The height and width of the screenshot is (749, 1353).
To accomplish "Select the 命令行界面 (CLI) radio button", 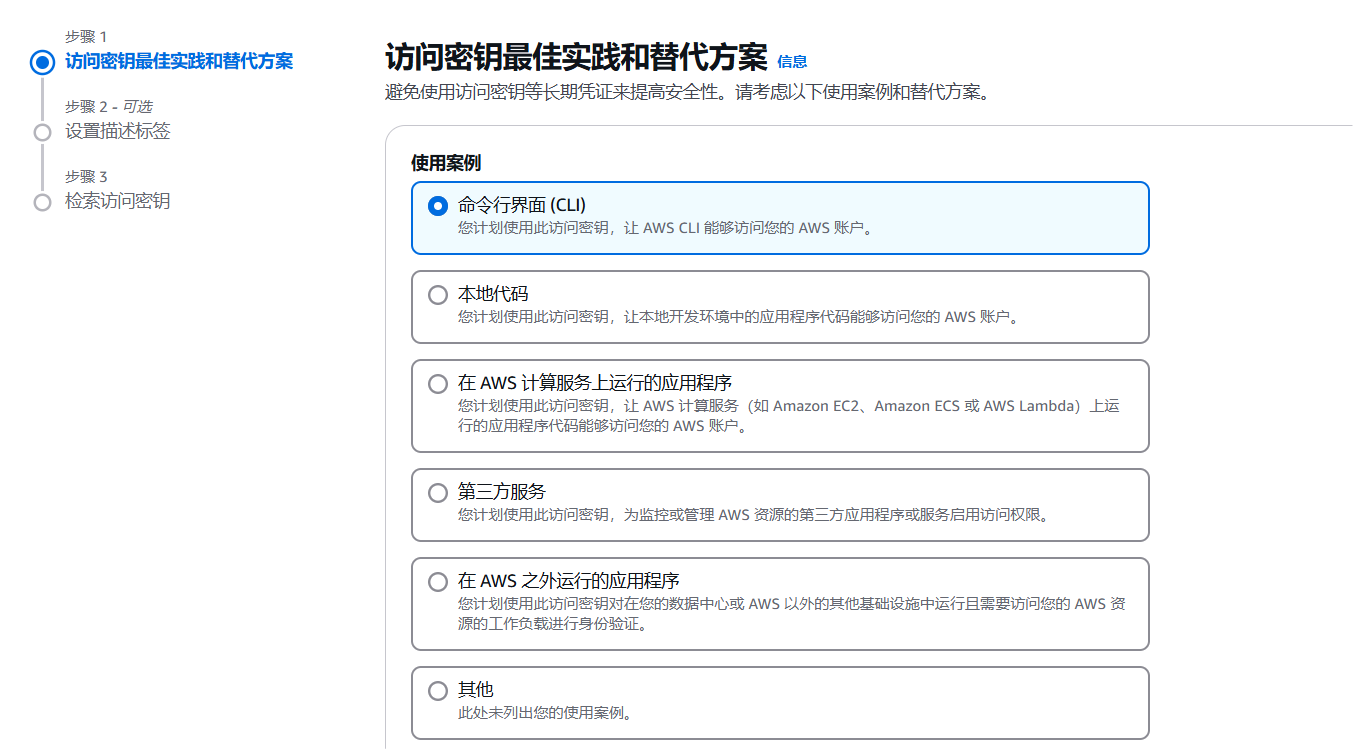I will tap(438, 206).
